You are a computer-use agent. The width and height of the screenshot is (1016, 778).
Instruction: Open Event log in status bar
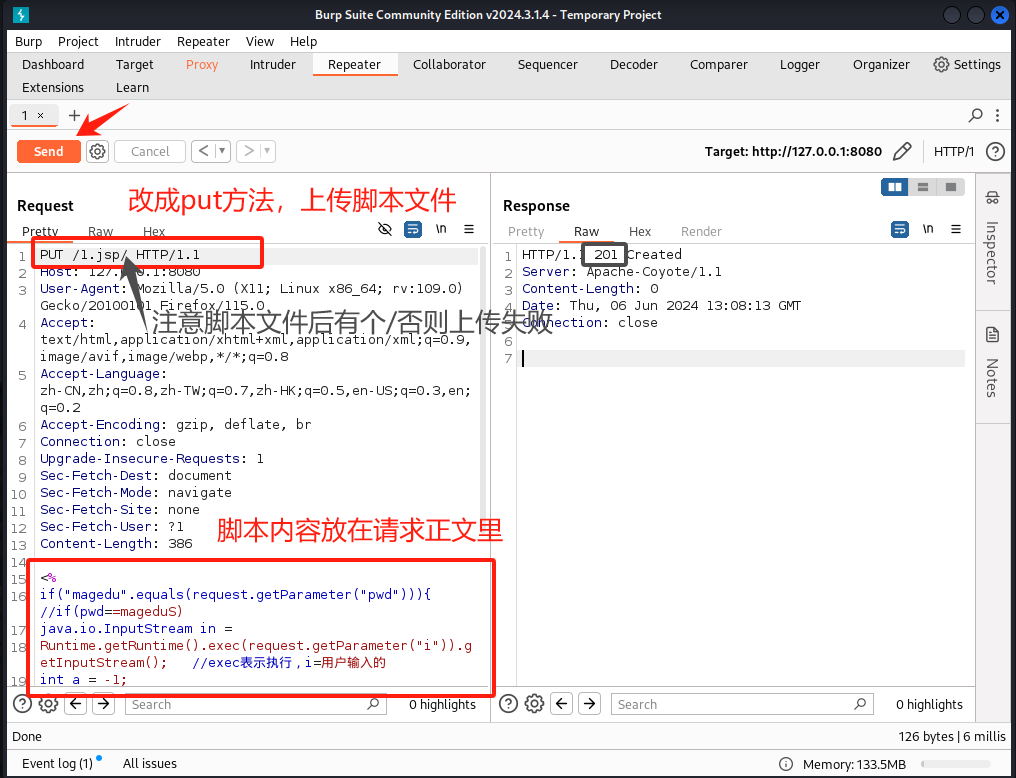[57, 764]
